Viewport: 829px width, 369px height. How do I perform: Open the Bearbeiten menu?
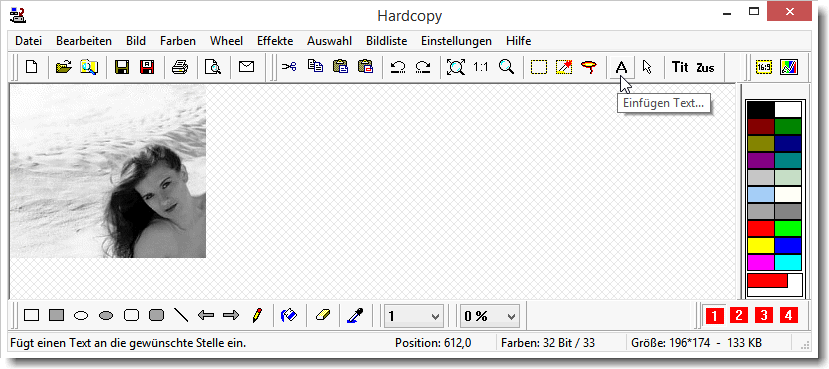coord(84,41)
